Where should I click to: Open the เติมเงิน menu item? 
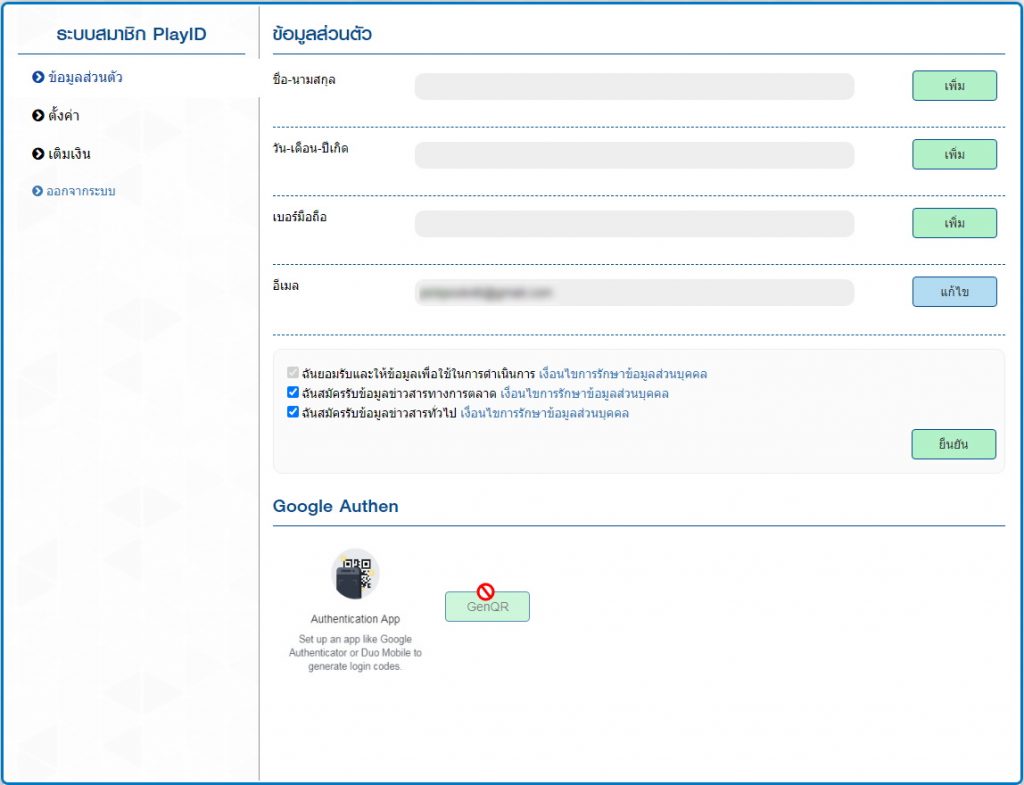[69, 154]
